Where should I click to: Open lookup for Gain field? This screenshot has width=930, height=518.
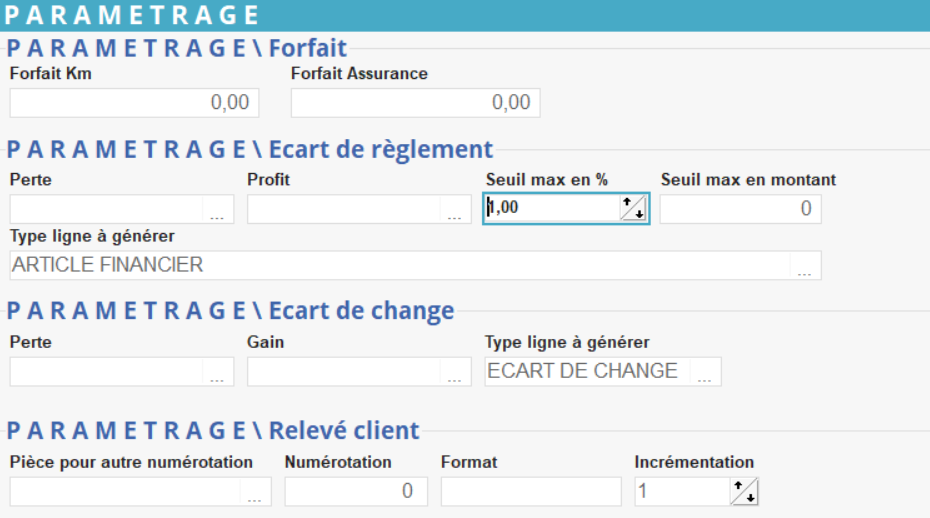pyautogui.click(x=455, y=373)
